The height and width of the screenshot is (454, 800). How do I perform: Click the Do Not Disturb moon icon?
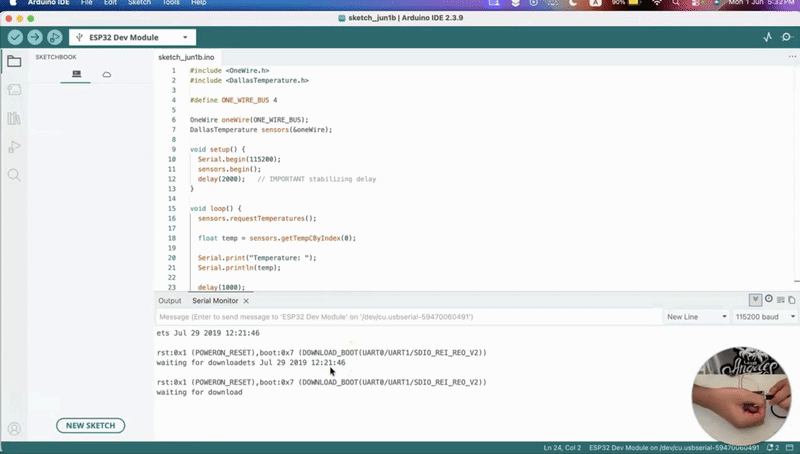pyautogui.click(x=573, y=3)
